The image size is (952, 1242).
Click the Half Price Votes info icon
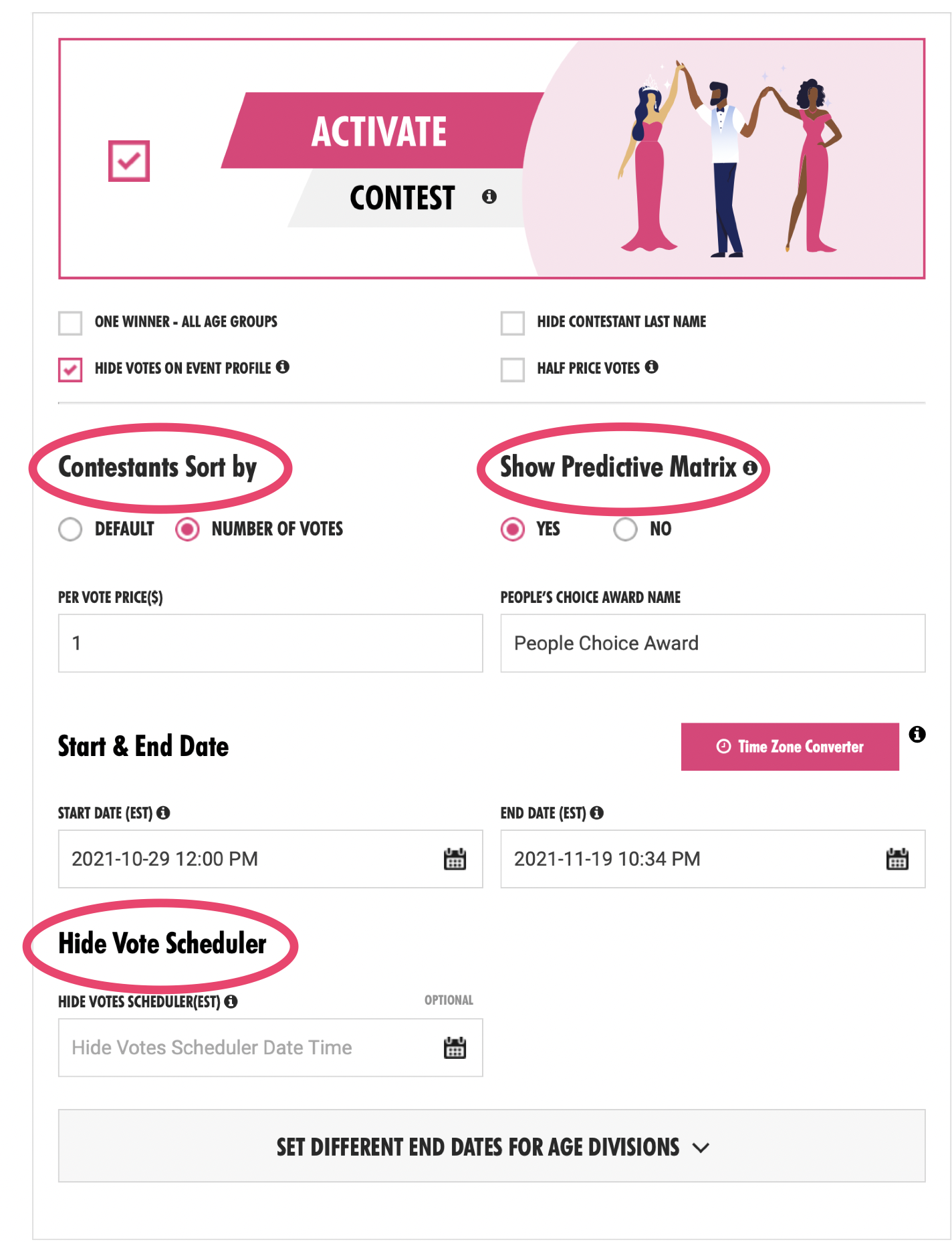652,367
